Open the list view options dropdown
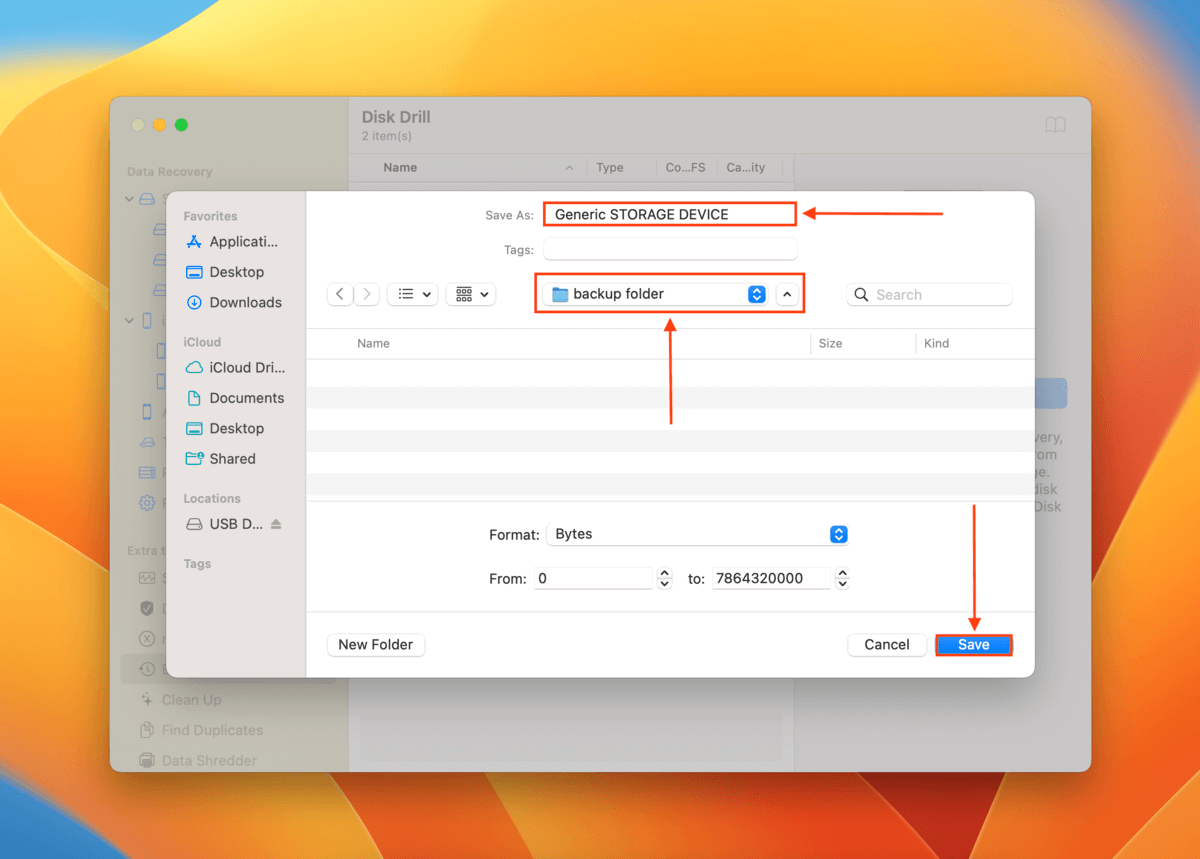 (x=412, y=294)
